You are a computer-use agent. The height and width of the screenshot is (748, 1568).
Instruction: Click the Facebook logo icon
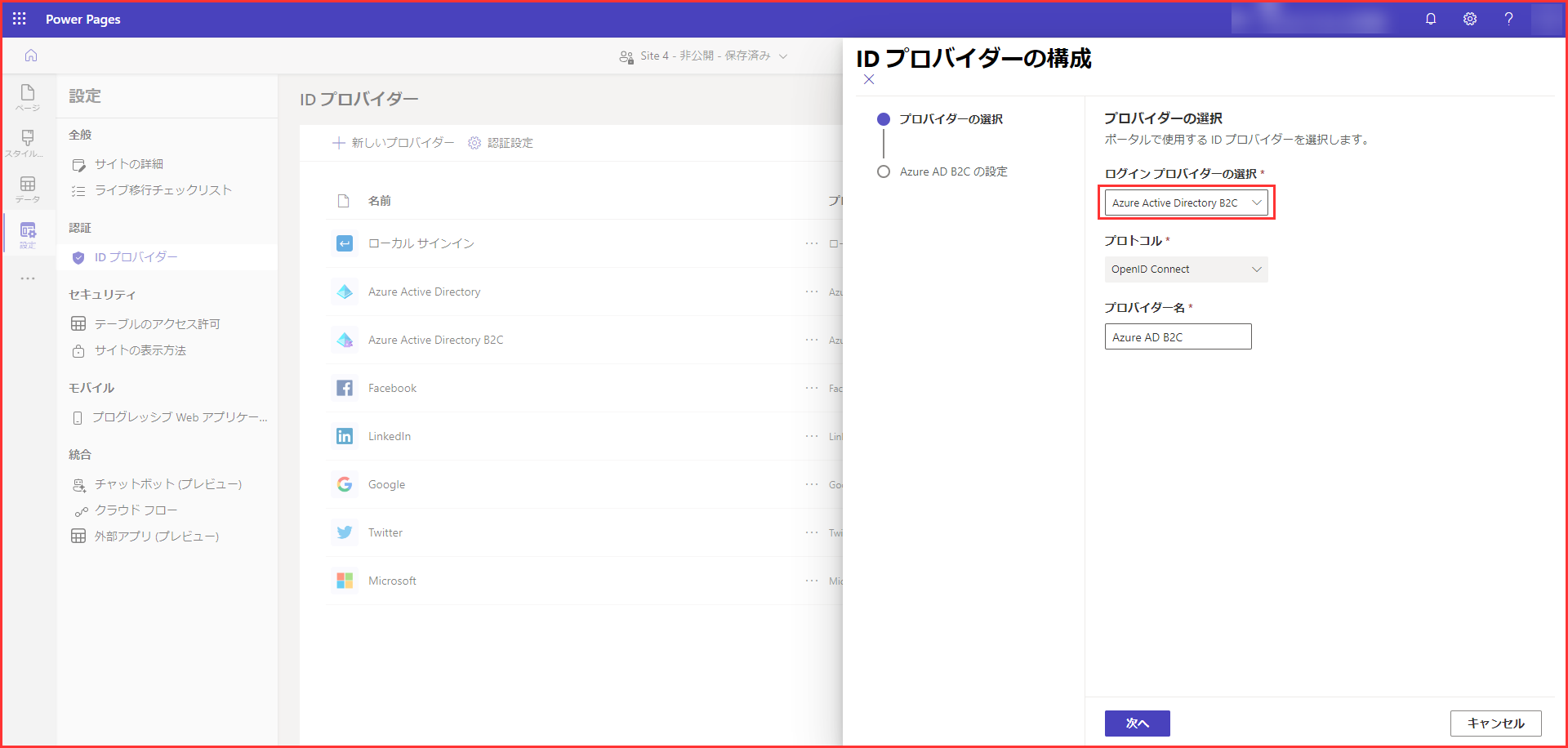click(345, 388)
